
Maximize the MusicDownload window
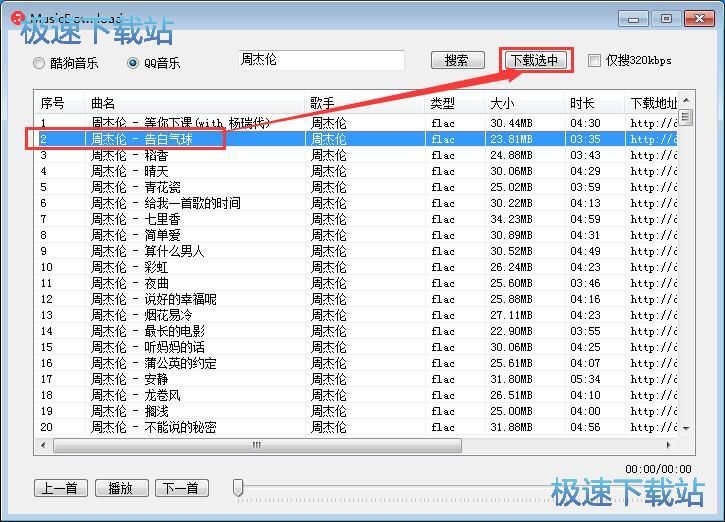click(x=666, y=19)
